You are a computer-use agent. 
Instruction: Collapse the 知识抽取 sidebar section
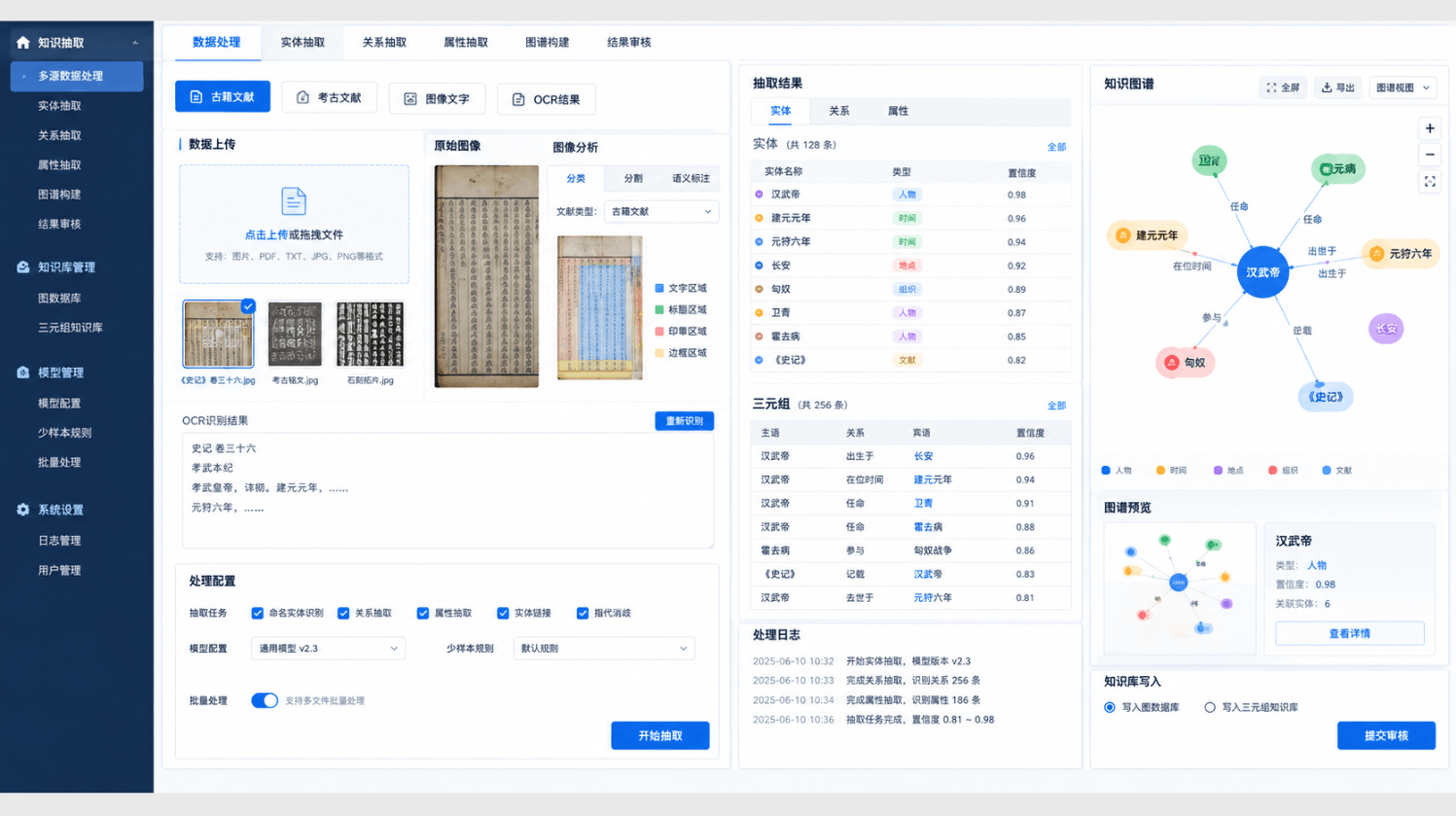pos(135,43)
